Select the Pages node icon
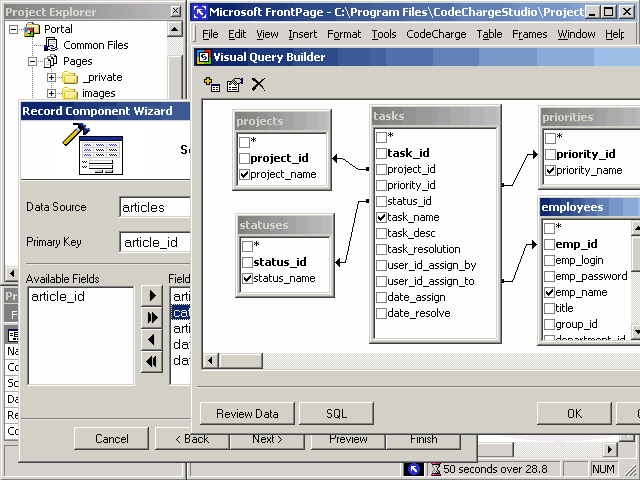 (x=51, y=61)
